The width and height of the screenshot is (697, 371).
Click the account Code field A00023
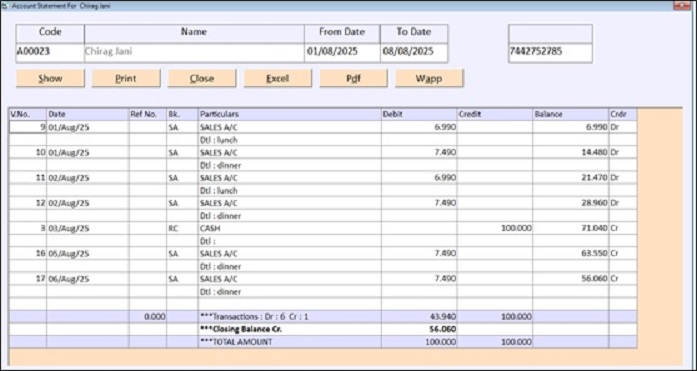click(50, 52)
